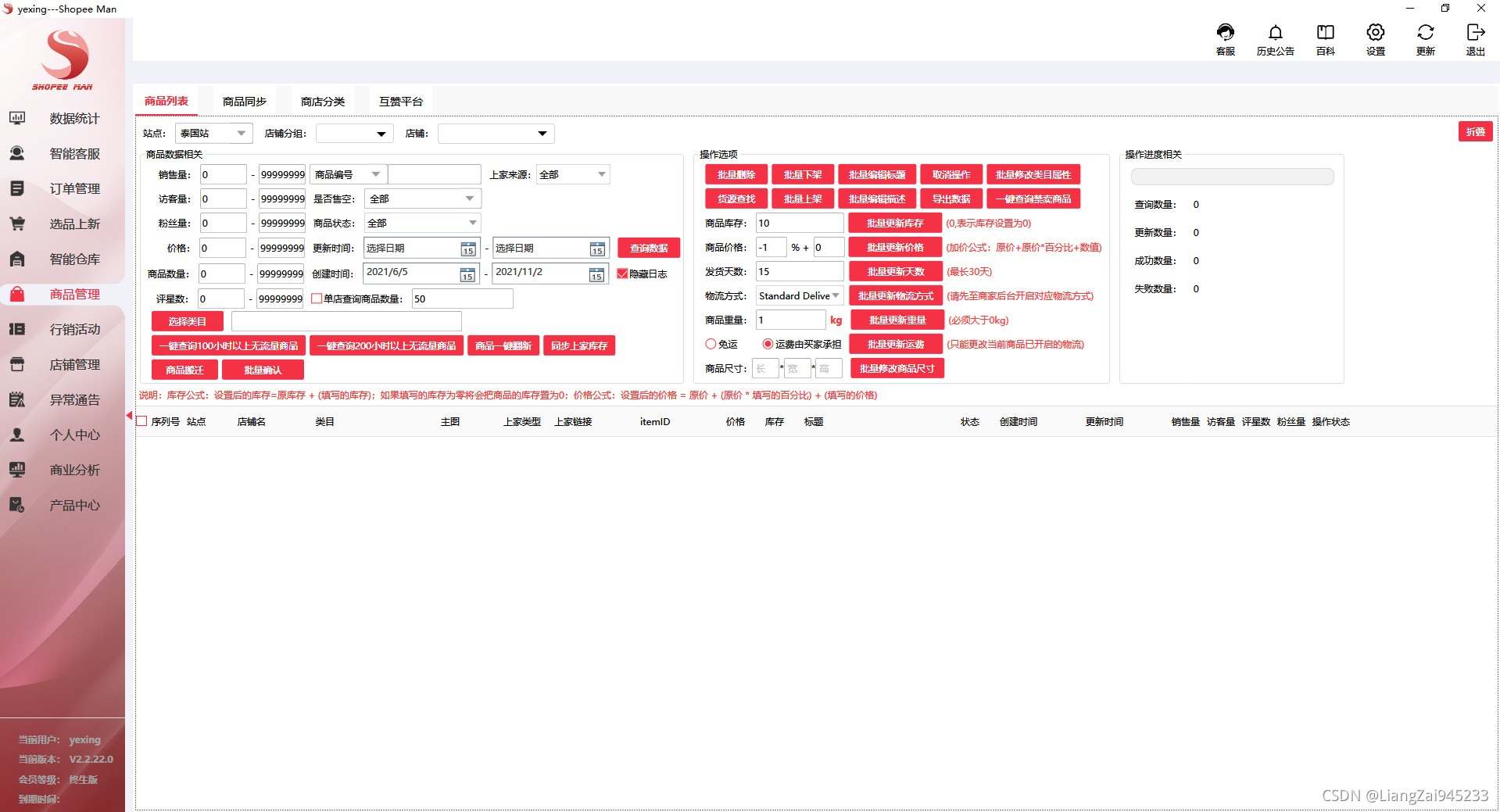The image size is (1500, 812).
Task: Toggle the 隐藏日志 checkbox
Action: tap(623, 274)
